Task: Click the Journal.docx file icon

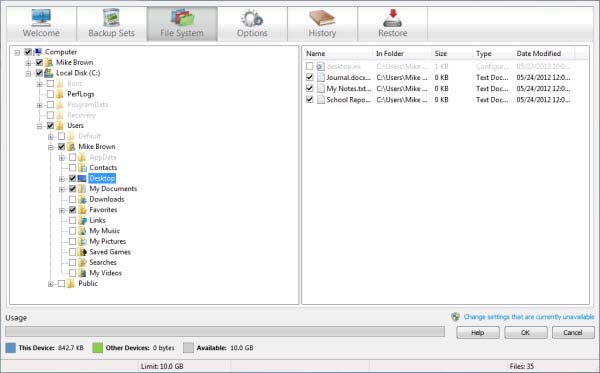Action: [321, 77]
